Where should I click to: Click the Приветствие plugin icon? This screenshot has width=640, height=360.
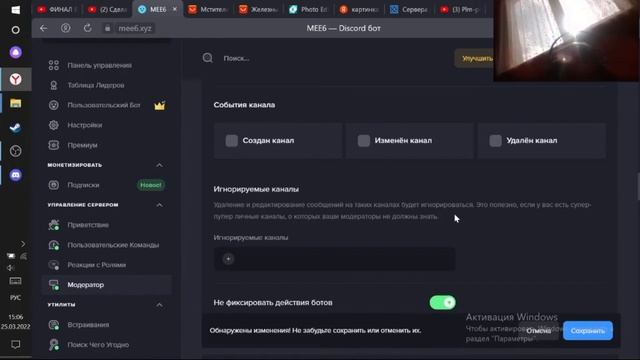pyautogui.click(x=53, y=225)
